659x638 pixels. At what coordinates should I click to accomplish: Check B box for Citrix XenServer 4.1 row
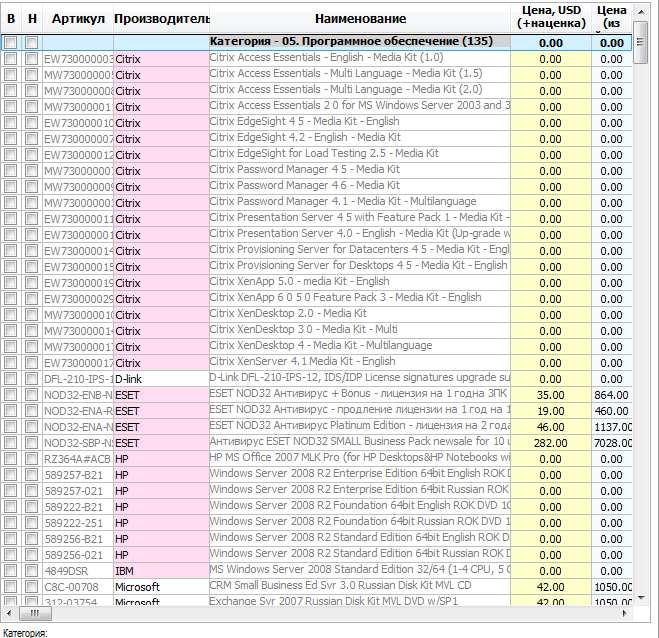coord(11,362)
